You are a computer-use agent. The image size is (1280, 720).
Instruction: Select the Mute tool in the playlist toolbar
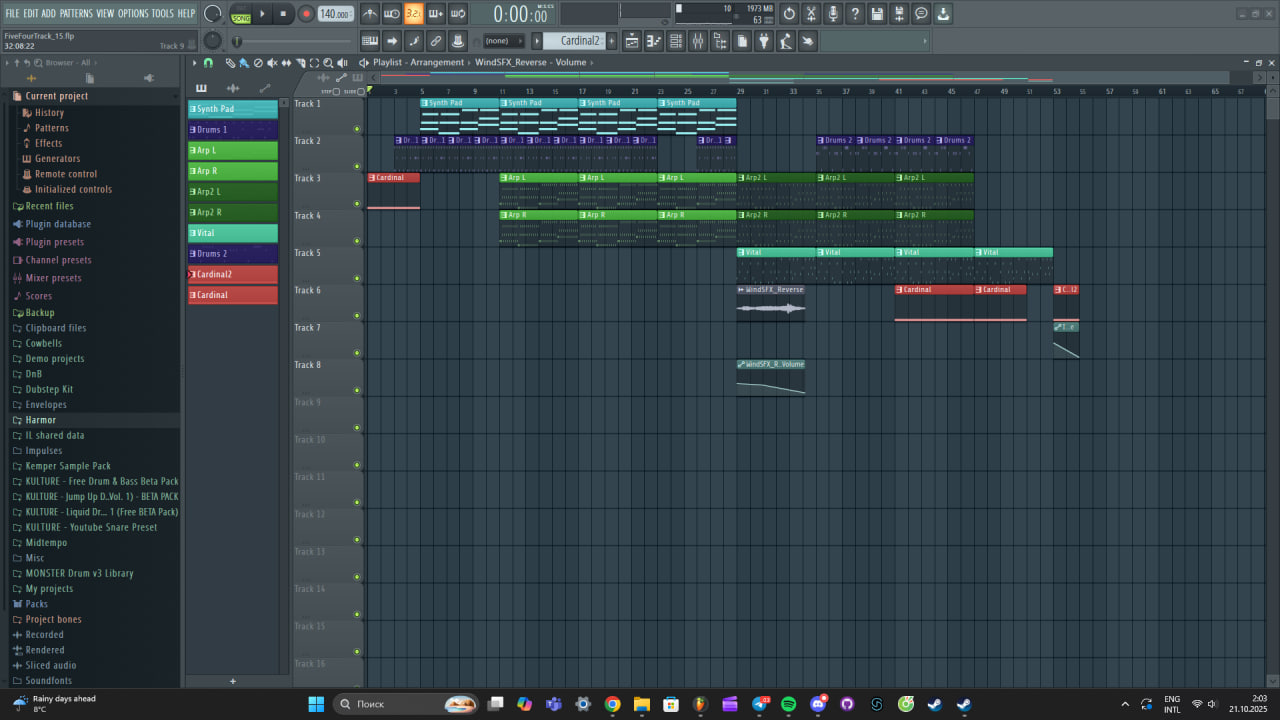[272, 63]
